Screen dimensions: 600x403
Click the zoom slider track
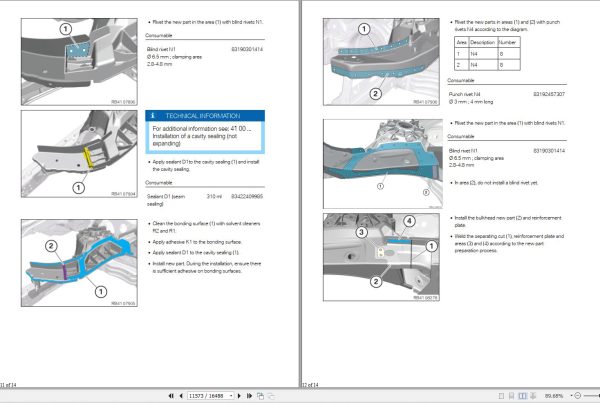point(591,396)
